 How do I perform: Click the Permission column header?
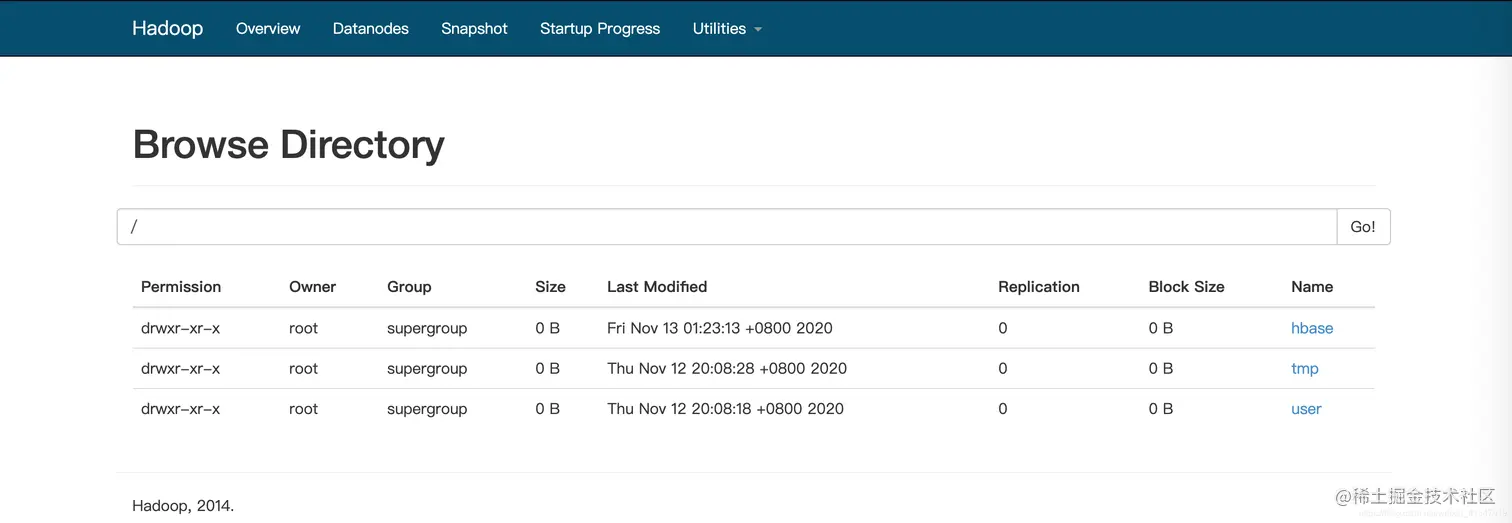point(181,286)
